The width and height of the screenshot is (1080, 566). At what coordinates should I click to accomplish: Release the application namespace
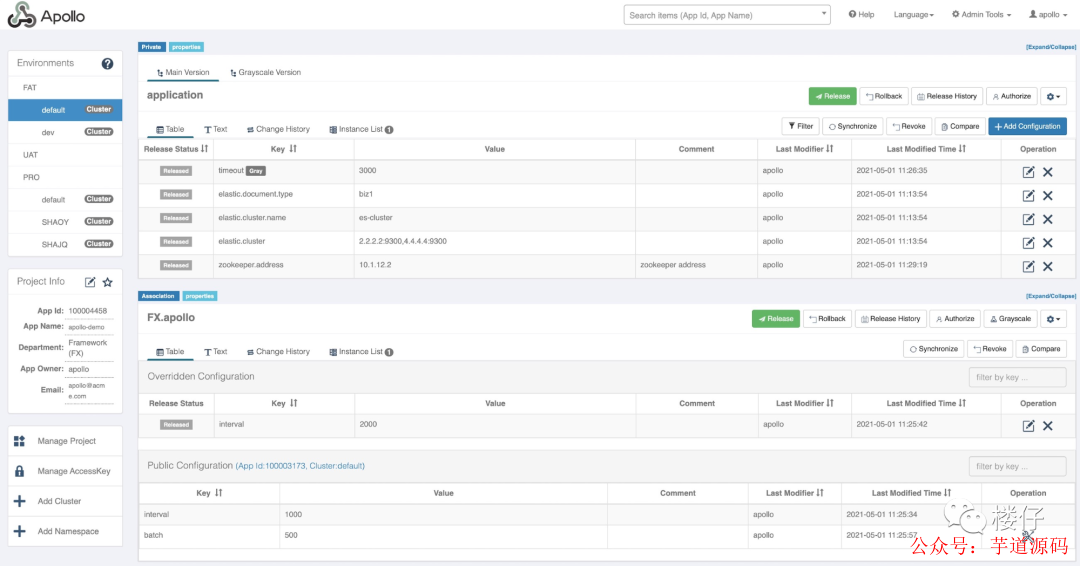coord(832,96)
